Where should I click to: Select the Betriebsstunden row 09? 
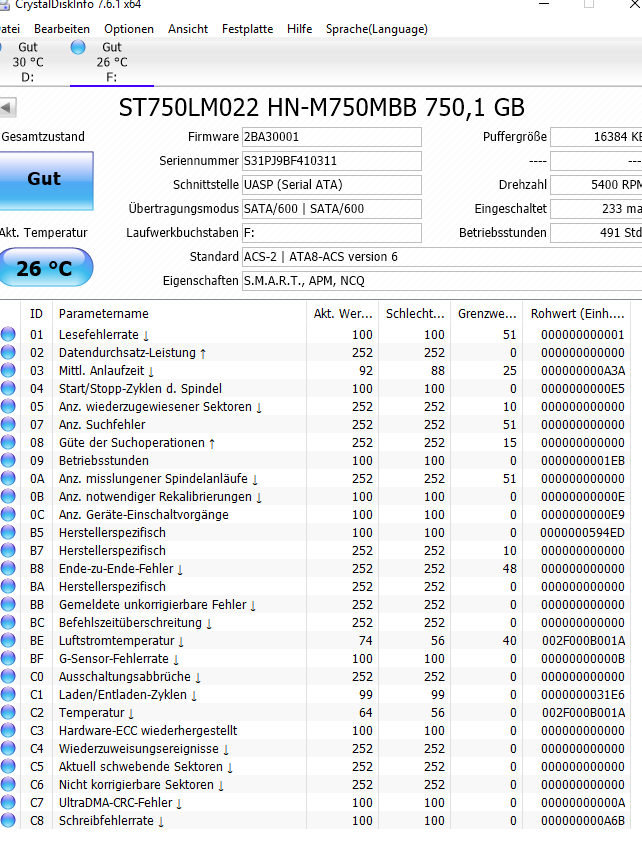(x=315, y=460)
